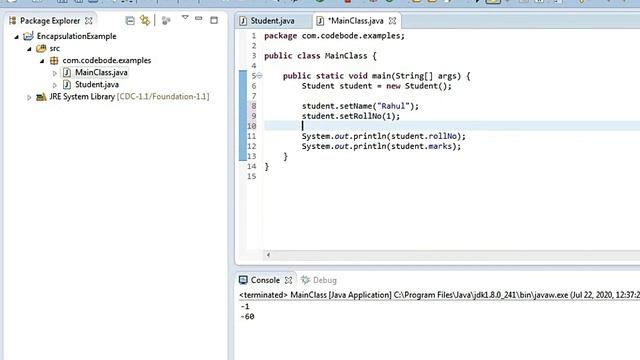Click the EncapsulationExample project icon
Image resolution: width=640 pixels, height=360 pixels.
pos(28,36)
